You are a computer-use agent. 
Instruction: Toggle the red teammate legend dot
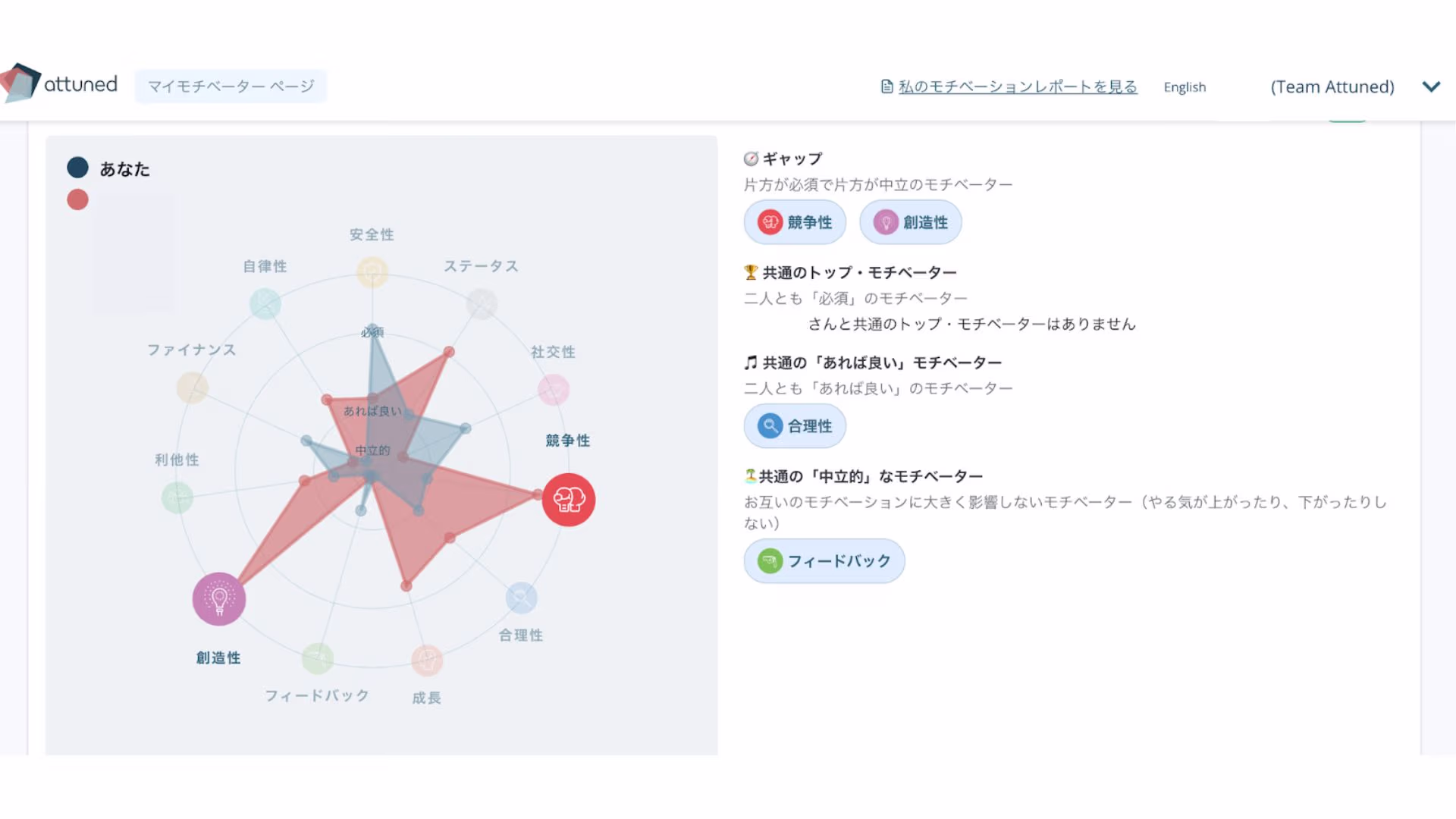pos(77,199)
